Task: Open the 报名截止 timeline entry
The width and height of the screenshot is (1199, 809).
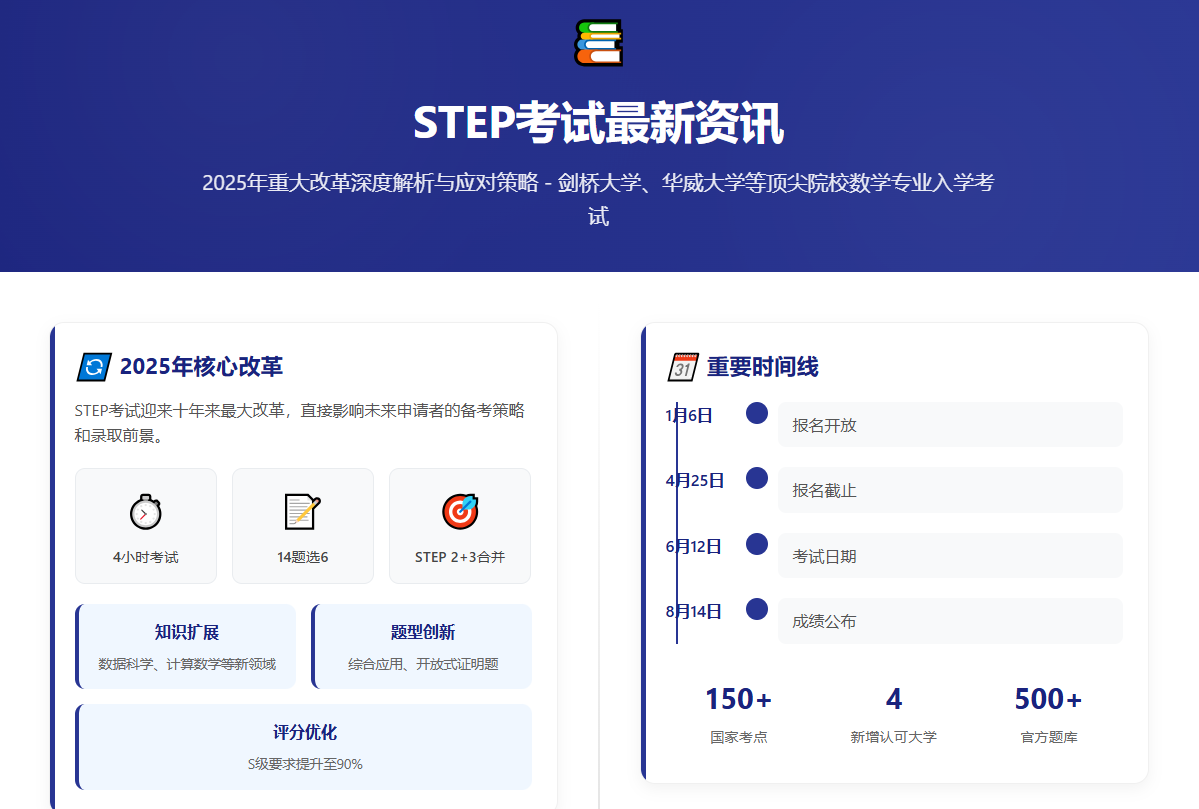Action: tap(949, 490)
